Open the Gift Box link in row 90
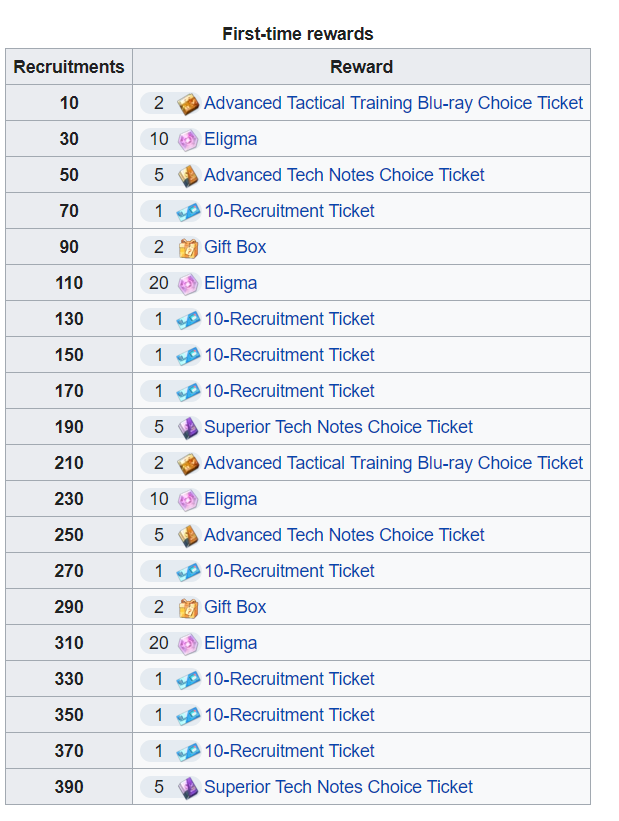This screenshot has width=619, height=821. (235, 247)
